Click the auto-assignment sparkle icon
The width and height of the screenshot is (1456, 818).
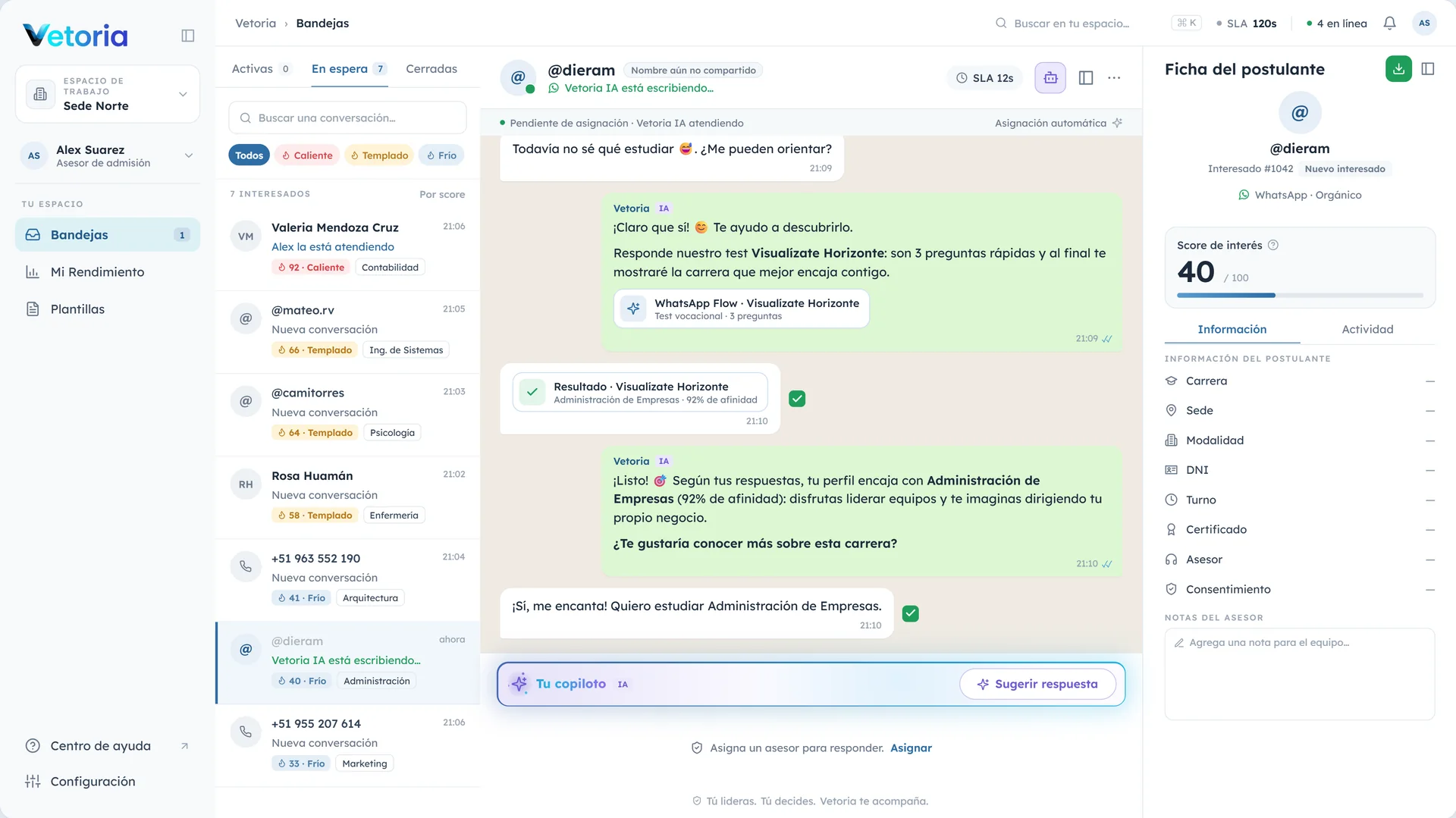pyautogui.click(x=1117, y=123)
